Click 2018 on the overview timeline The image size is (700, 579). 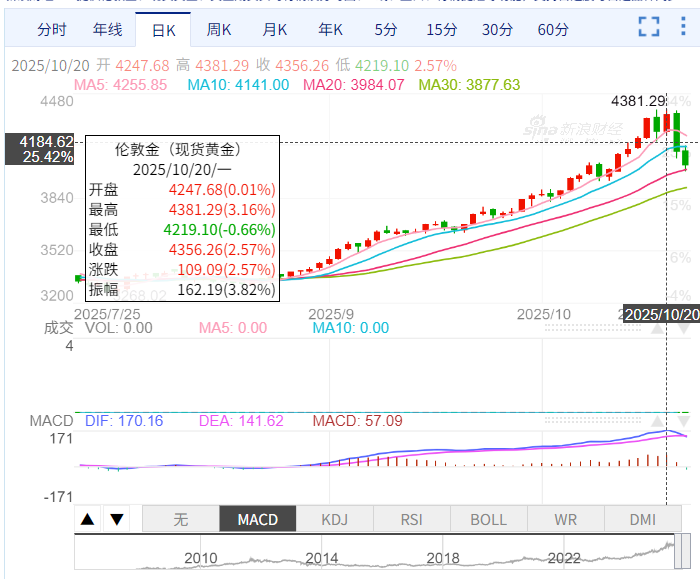(x=443, y=558)
